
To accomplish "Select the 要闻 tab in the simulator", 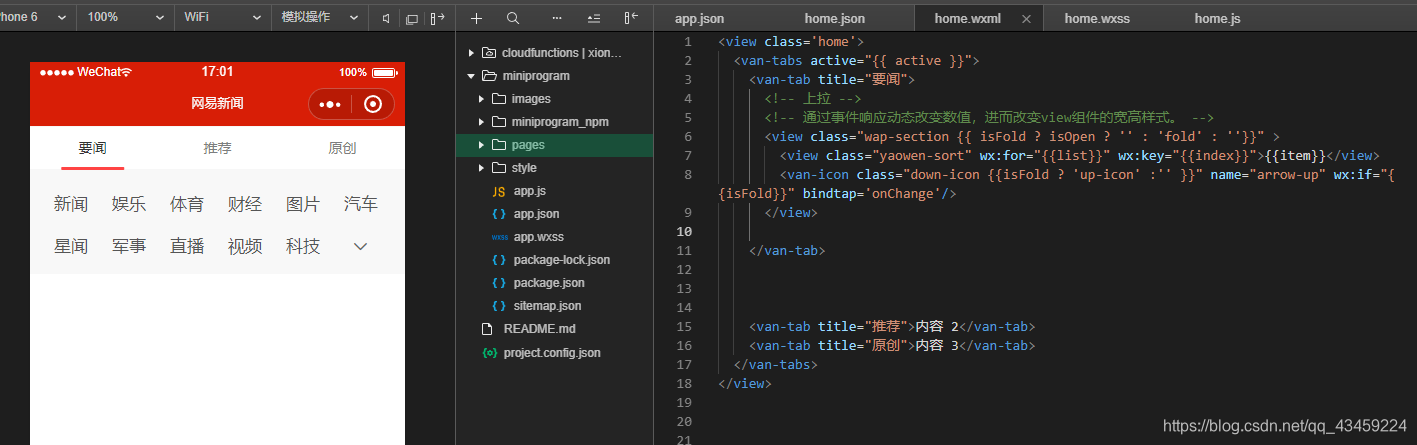I will click(x=93, y=148).
